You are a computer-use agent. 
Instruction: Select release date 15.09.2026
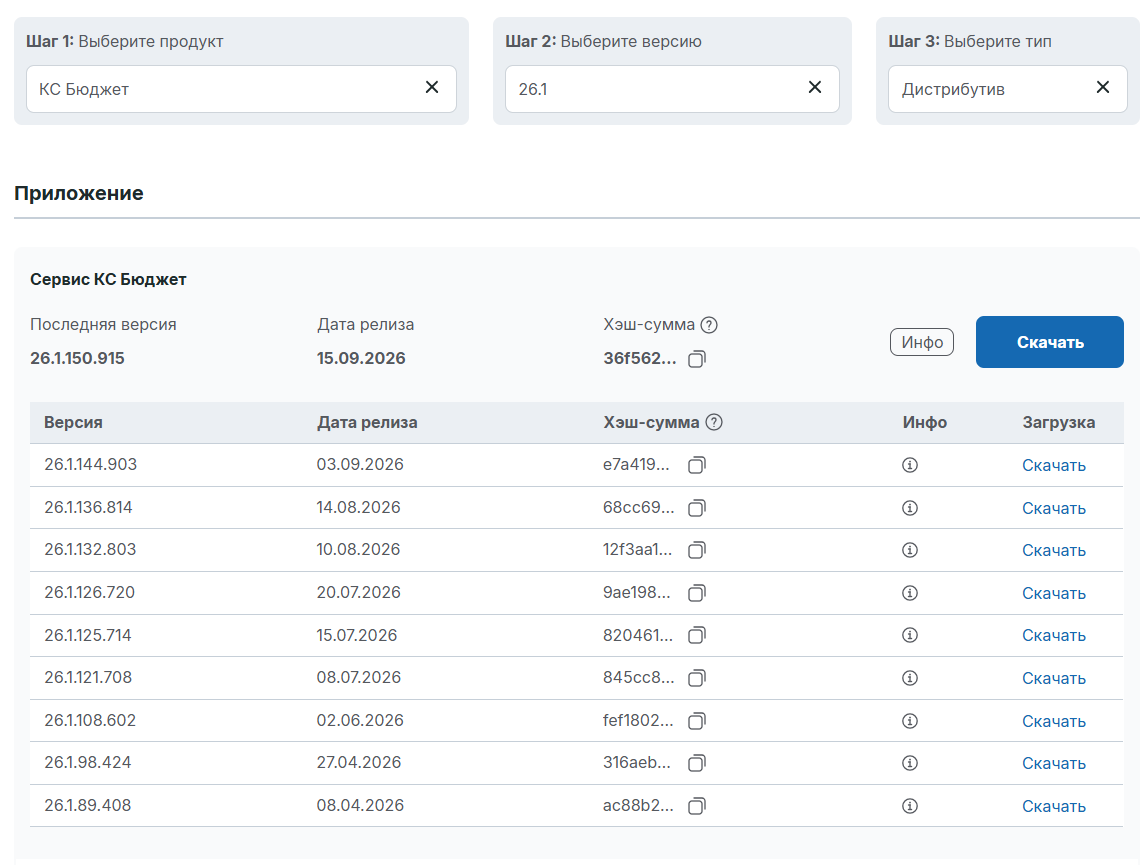click(361, 359)
